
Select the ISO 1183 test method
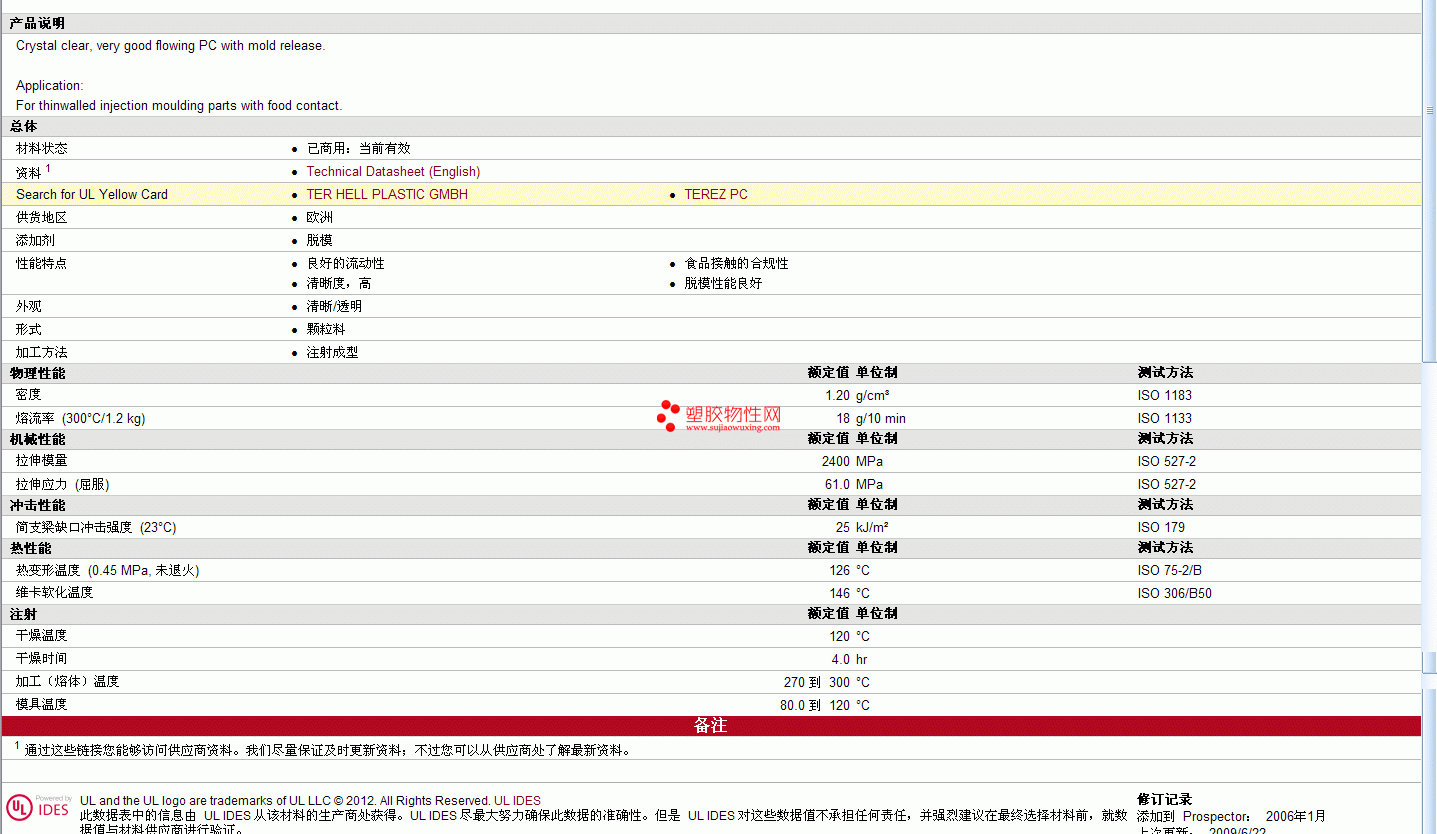tap(1165, 396)
